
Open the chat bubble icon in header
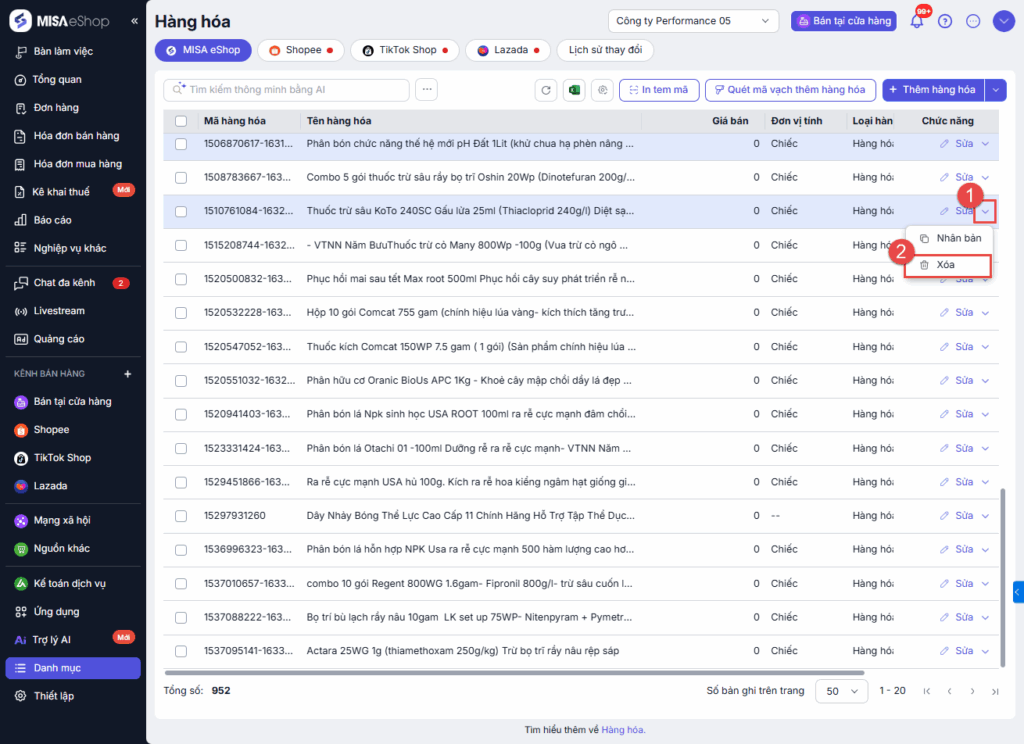973,21
